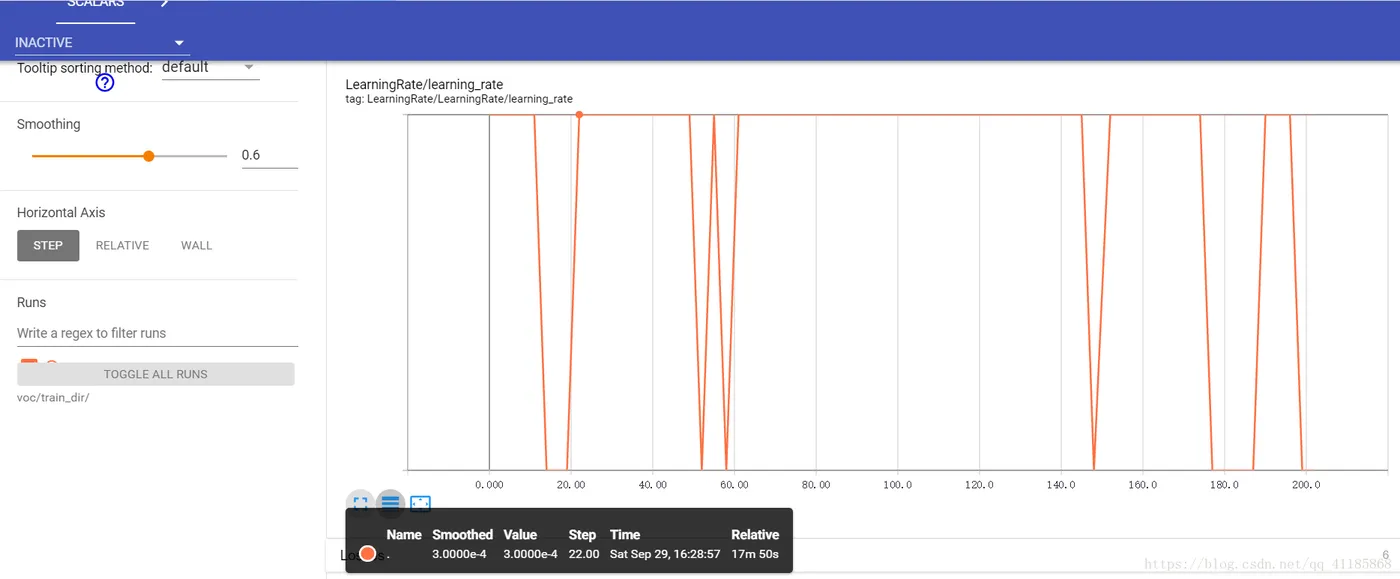The height and width of the screenshot is (579, 1400).
Task: Fit domain to data icon
Action: click(x=420, y=504)
